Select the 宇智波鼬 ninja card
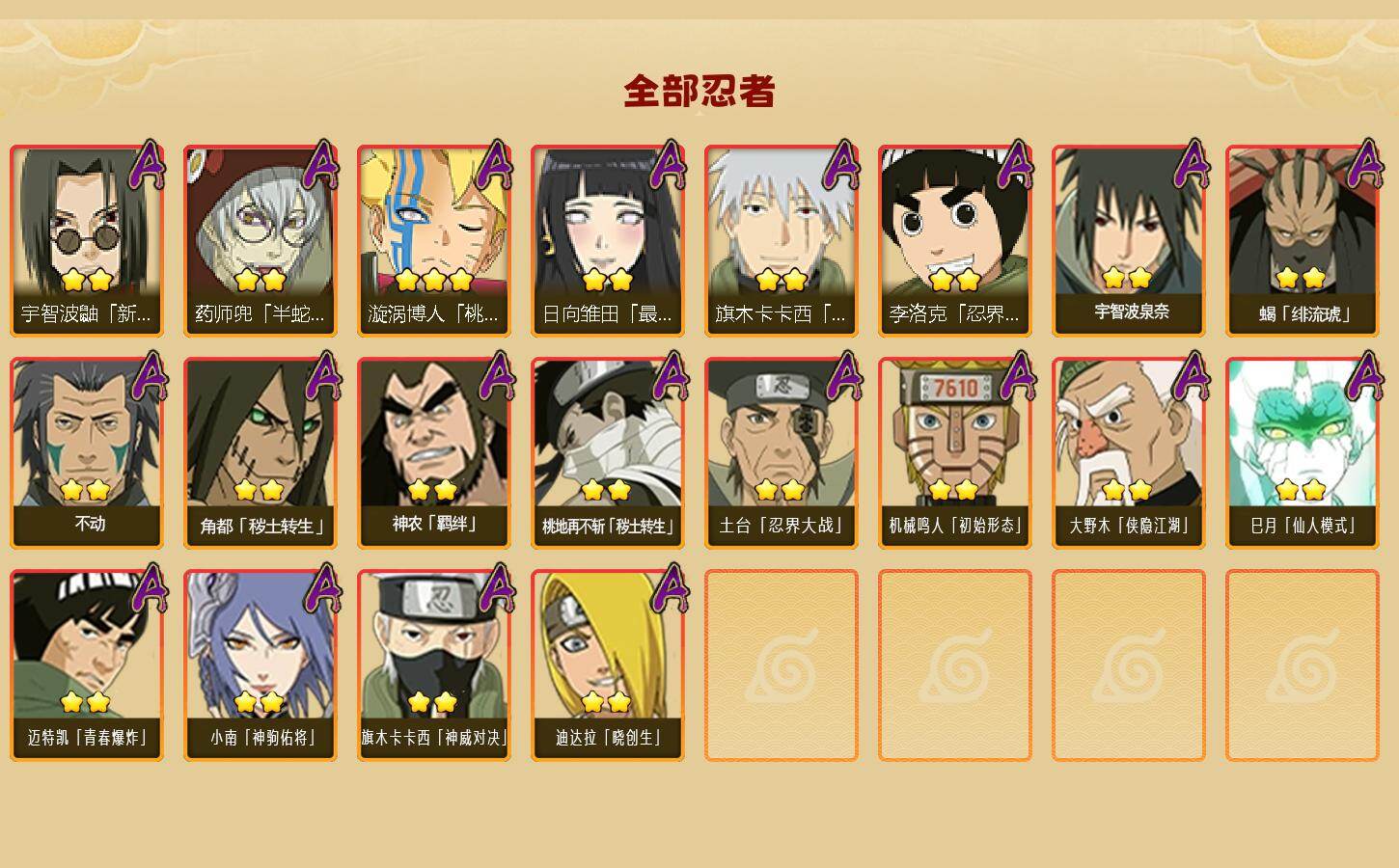Screen dimensions: 1399x868 [x=87, y=240]
